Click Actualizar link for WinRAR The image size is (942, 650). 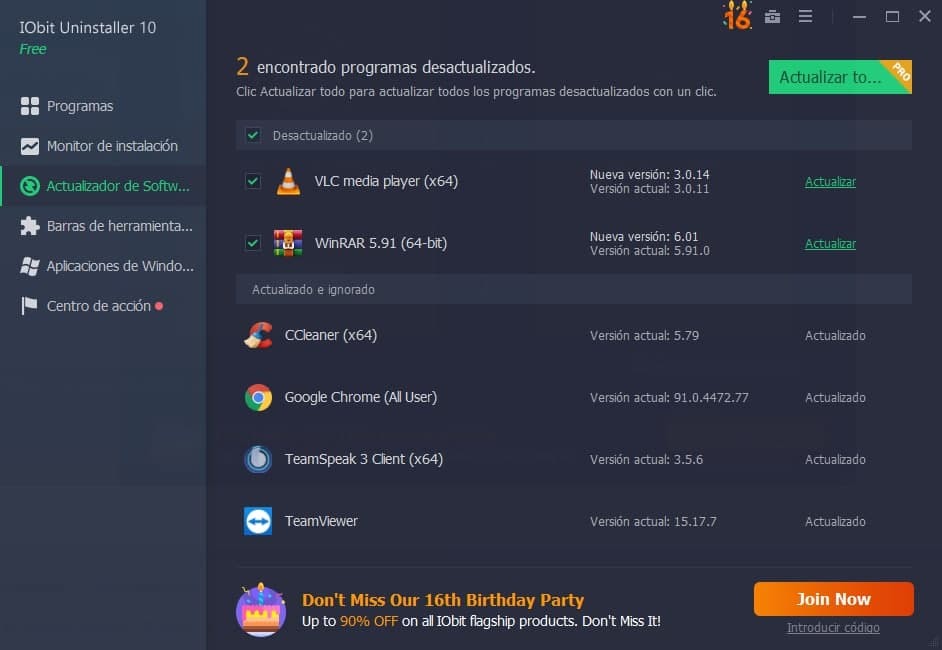point(830,243)
